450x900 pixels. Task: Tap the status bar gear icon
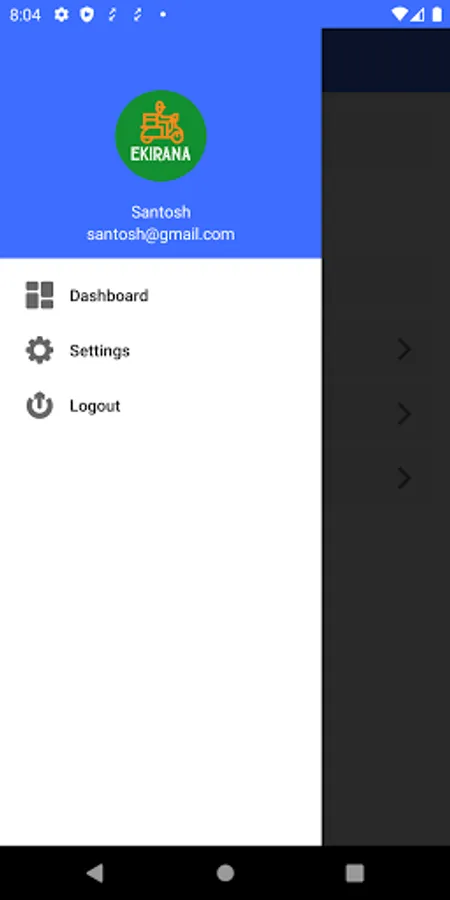(61, 15)
